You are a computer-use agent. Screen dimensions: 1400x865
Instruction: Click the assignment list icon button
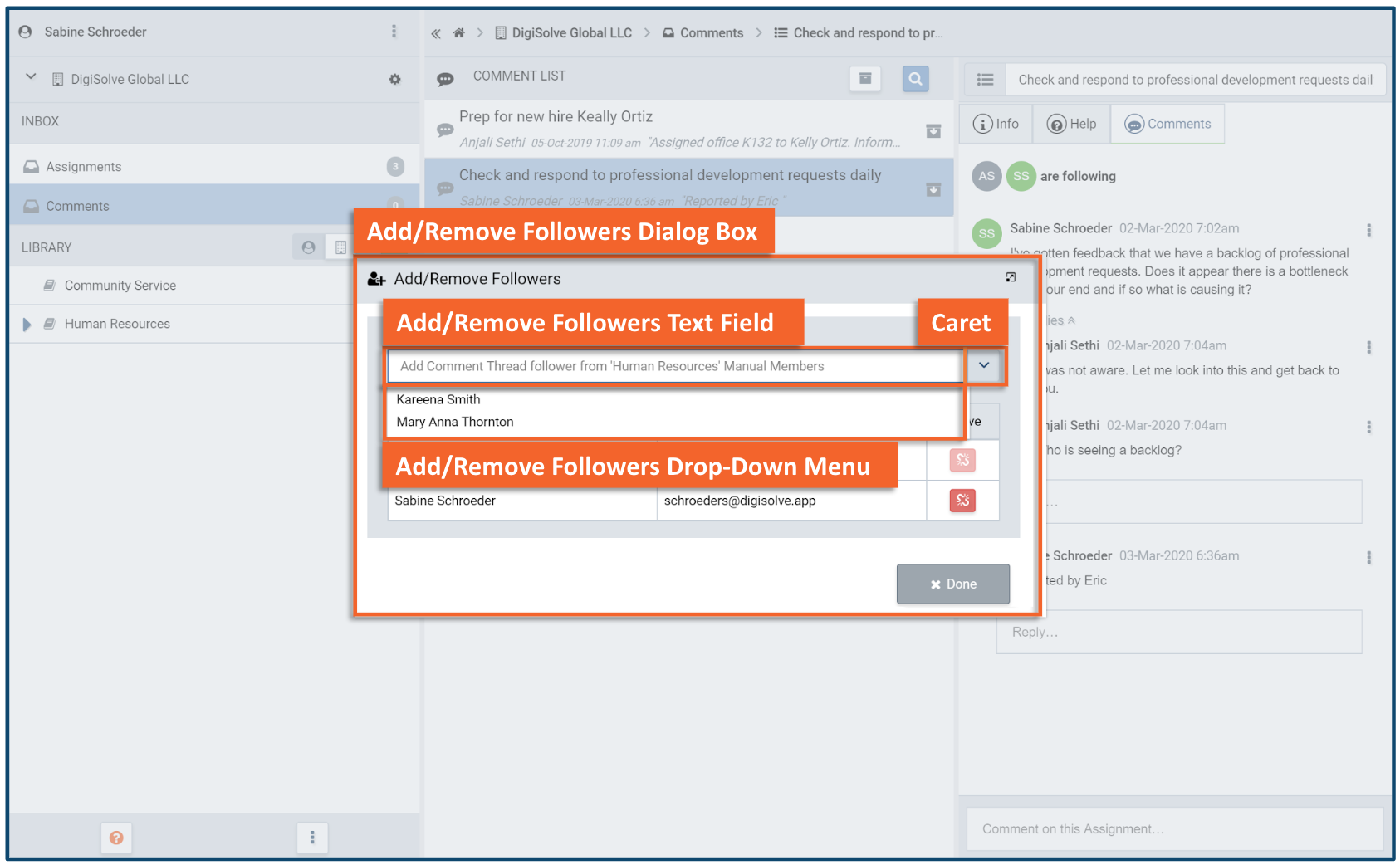click(986, 80)
